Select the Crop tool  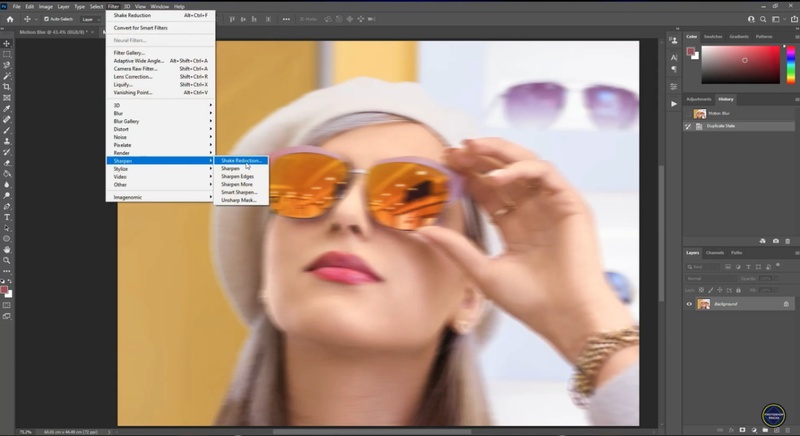[7, 87]
